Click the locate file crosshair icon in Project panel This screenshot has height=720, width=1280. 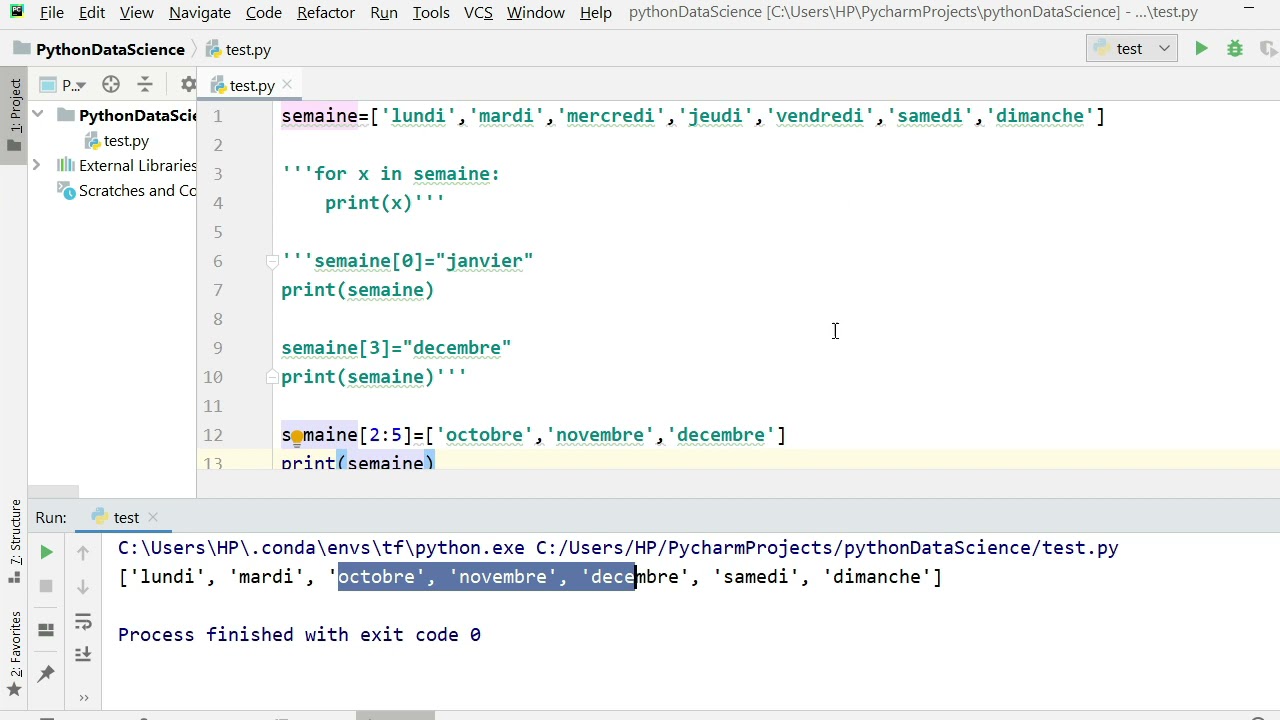tap(111, 84)
